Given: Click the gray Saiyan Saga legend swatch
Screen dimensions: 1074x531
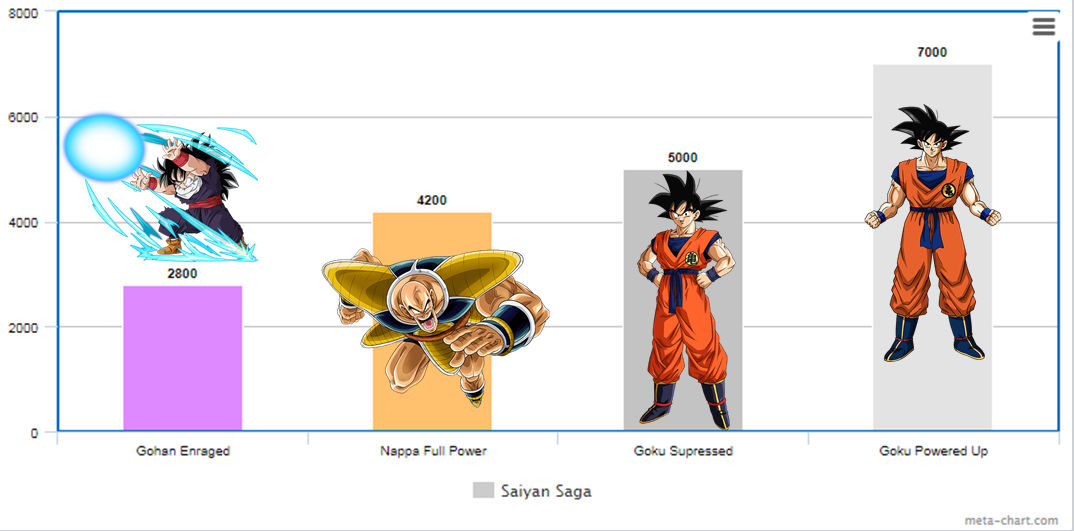Looking at the screenshot, I should pos(483,490).
